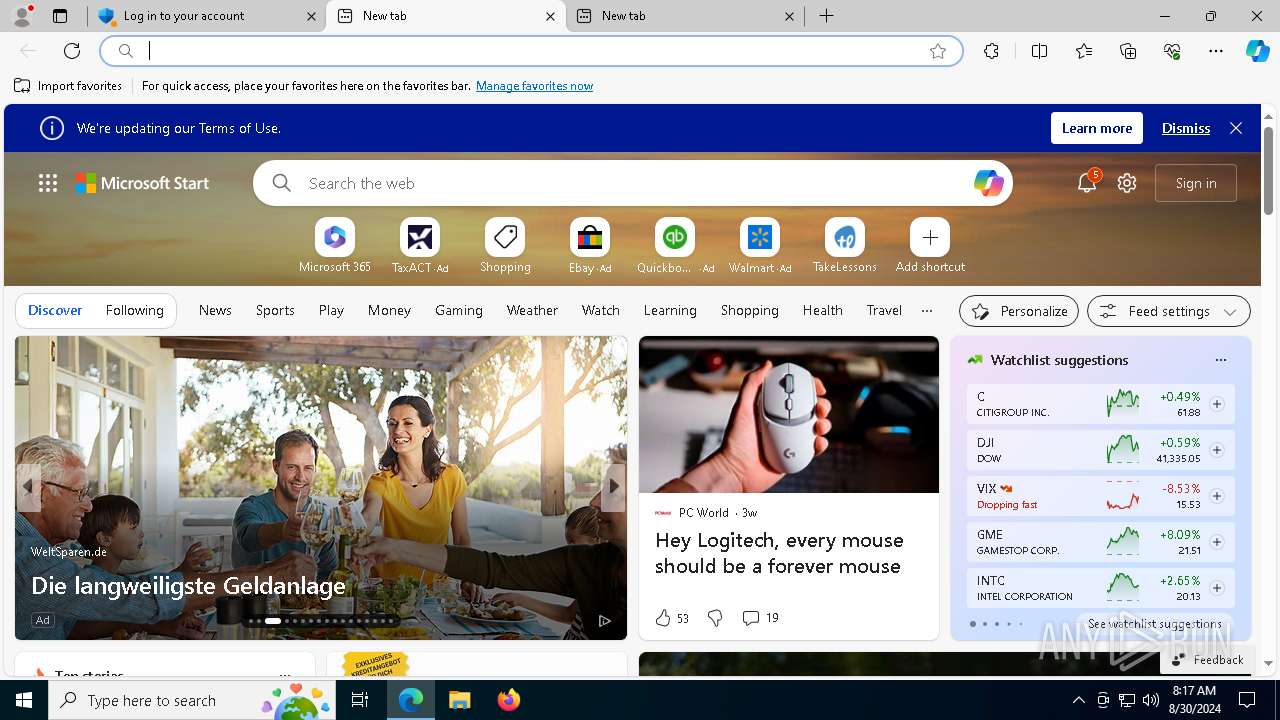Click Import favorites

coord(68,86)
